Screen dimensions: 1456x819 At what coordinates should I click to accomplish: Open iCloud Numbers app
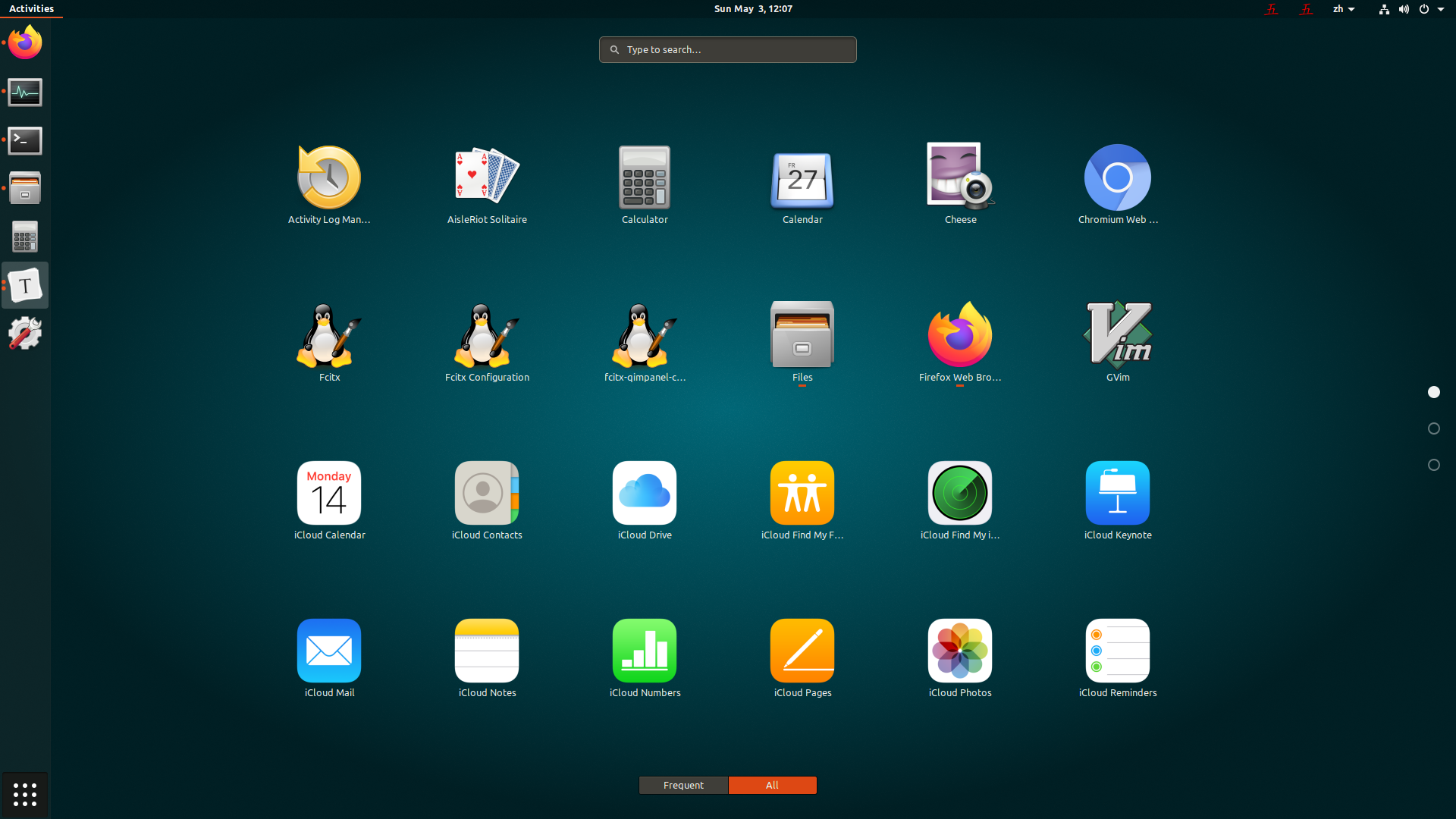pyautogui.click(x=645, y=651)
